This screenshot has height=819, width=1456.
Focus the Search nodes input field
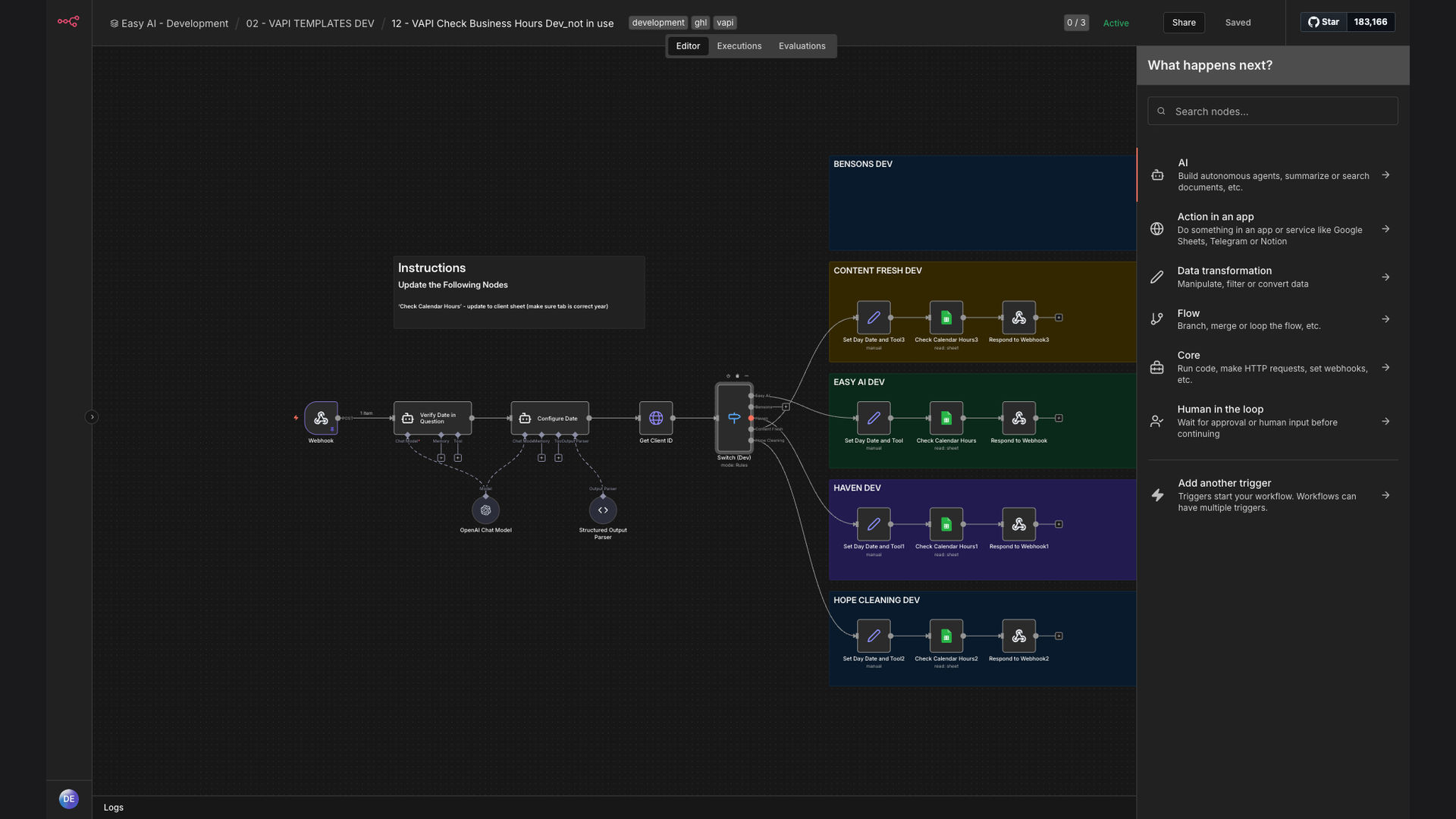[x=1272, y=111]
